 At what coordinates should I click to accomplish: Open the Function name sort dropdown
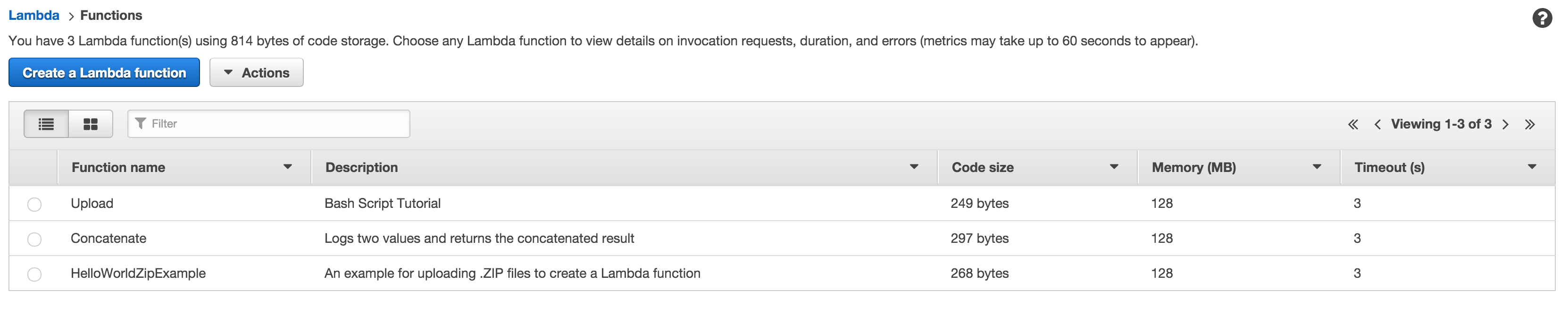tap(288, 166)
